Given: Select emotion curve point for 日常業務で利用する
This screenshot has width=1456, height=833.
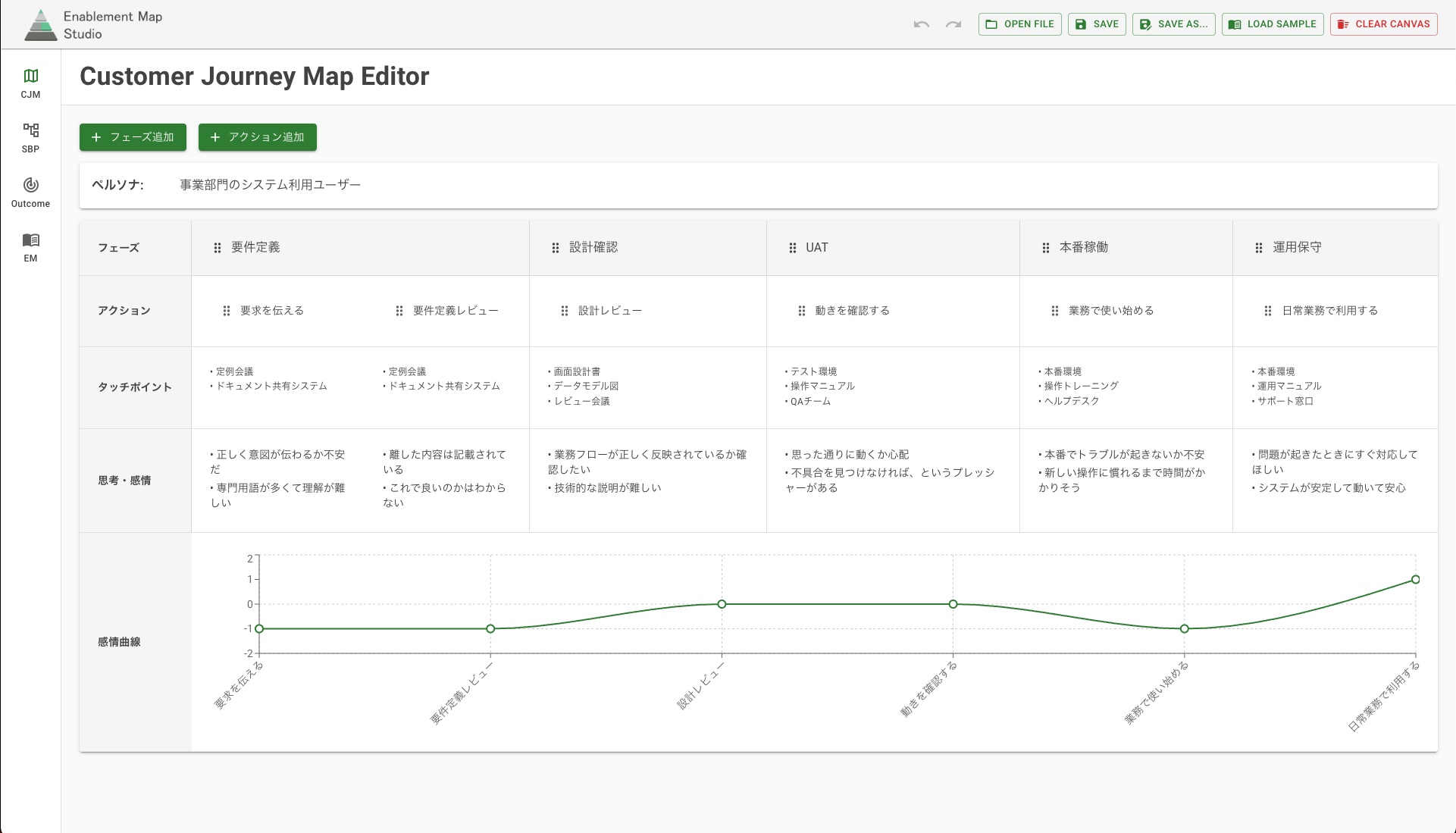Looking at the screenshot, I should click(1415, 580).
